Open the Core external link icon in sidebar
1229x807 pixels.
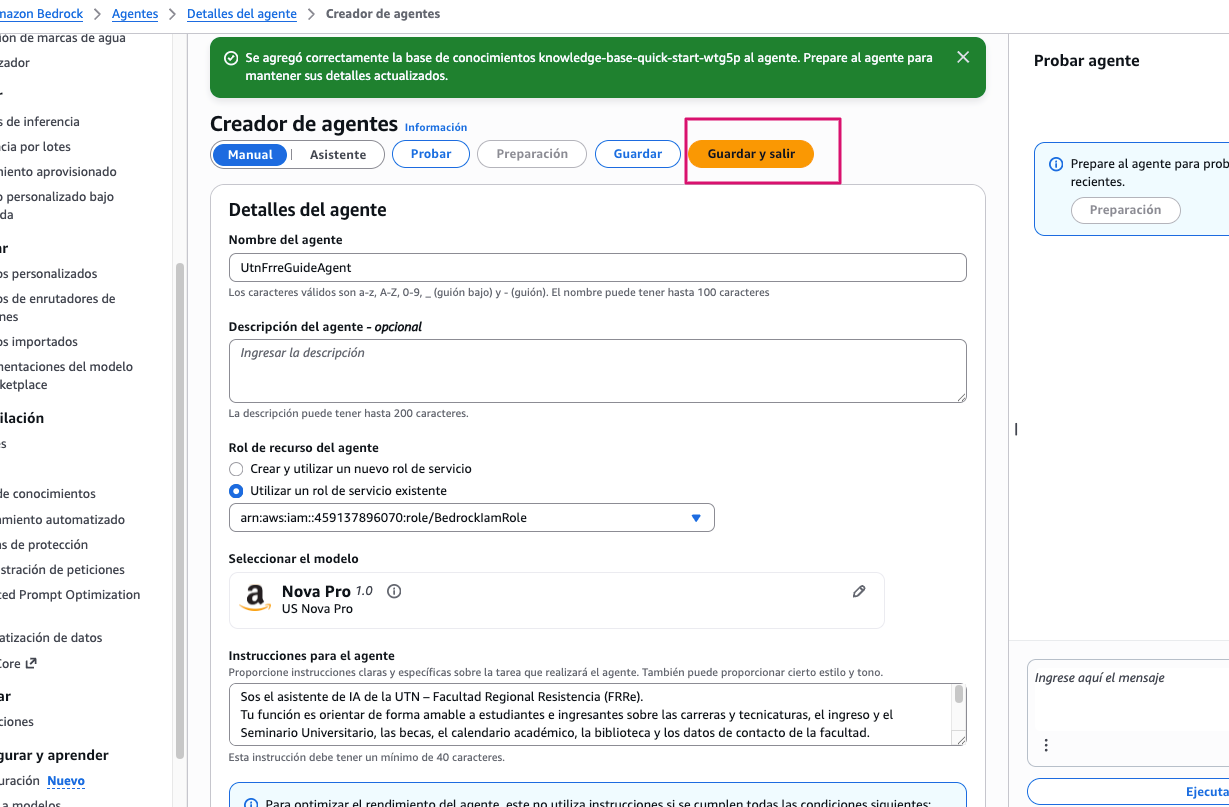click(31, 663)
